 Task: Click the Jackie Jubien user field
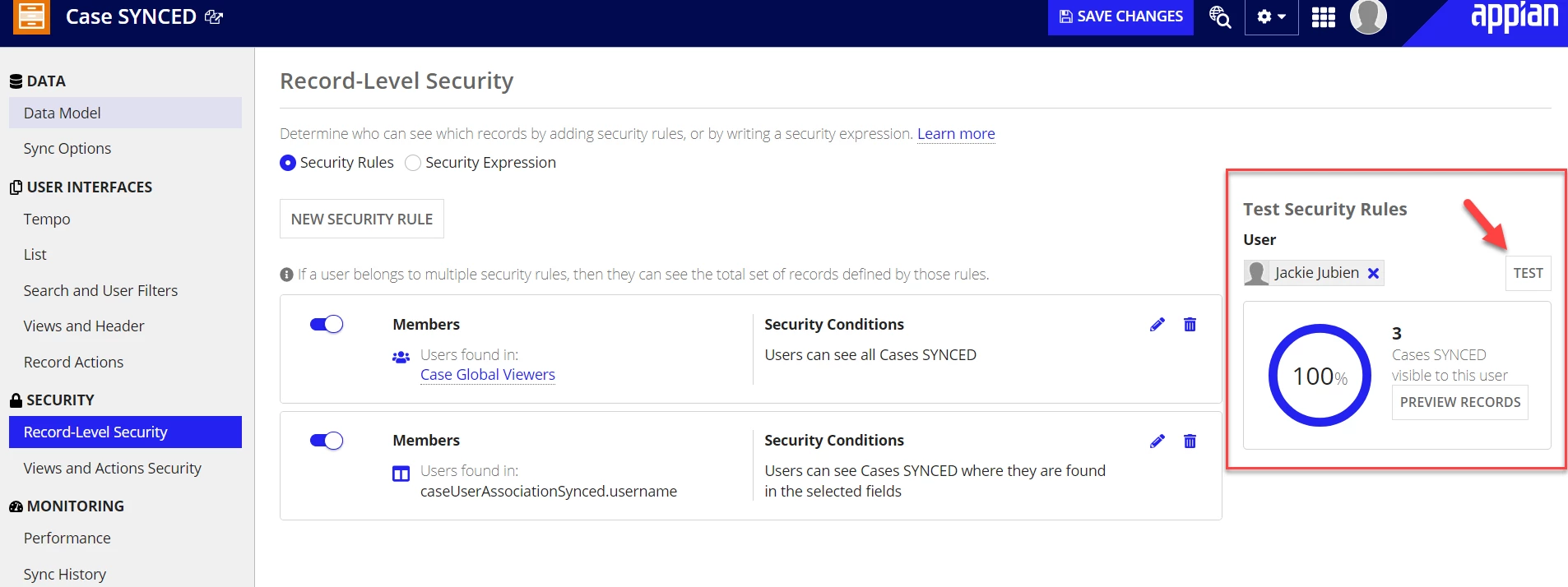point(1314,273)
